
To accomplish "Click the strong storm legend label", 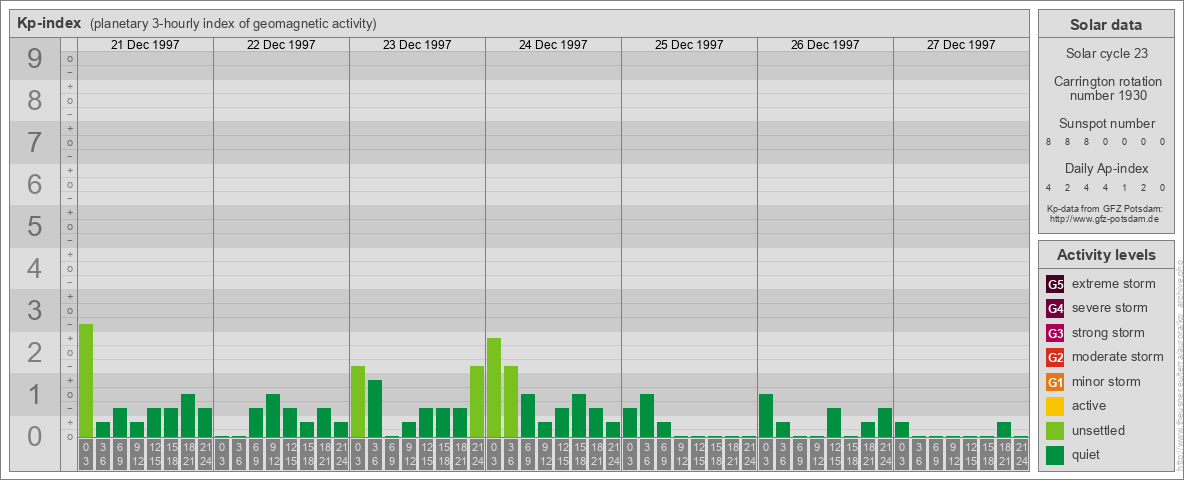I will [1108, 333].
